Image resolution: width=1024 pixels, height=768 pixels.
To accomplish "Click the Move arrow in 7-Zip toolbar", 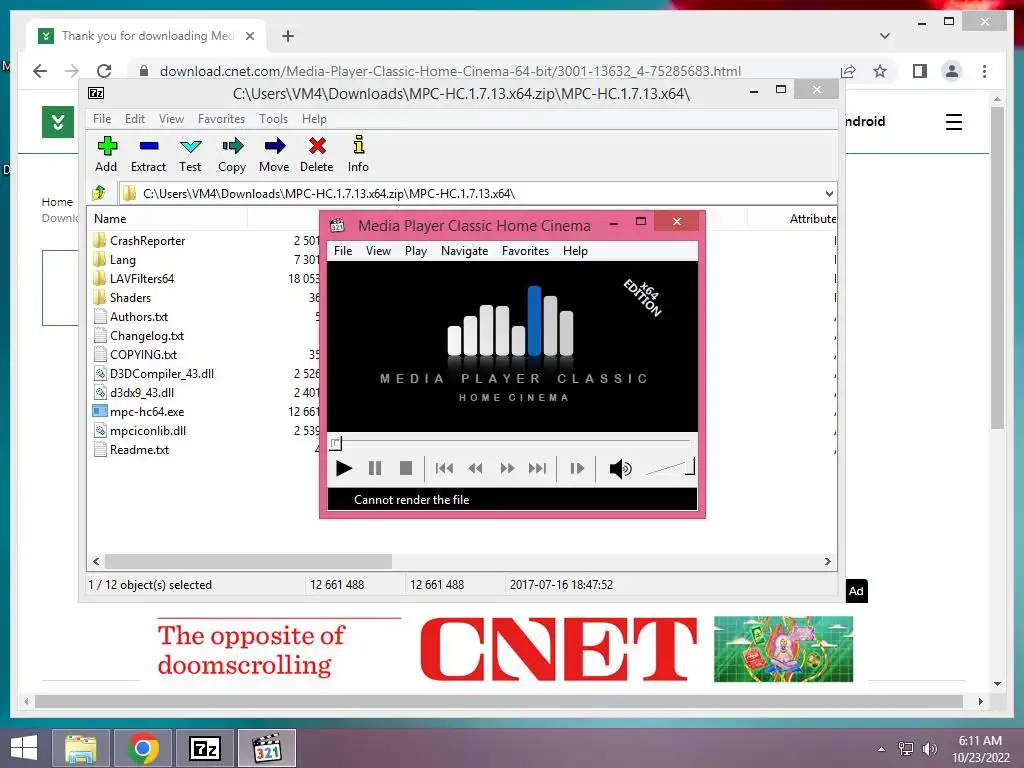I will coord(274,155).
